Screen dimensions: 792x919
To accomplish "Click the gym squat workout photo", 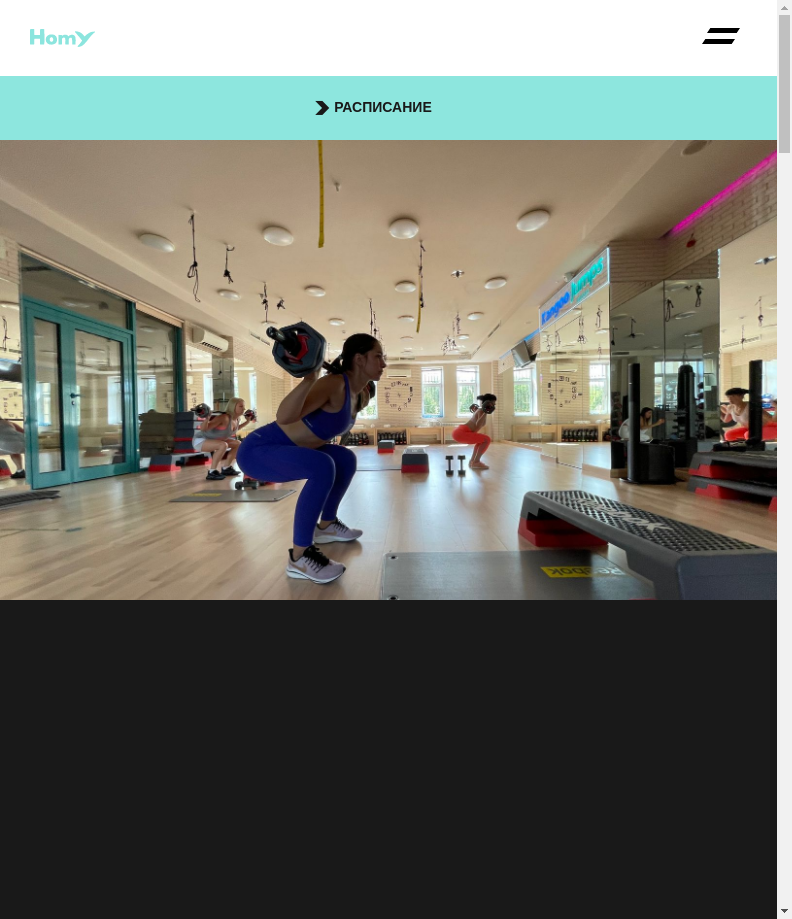I will click(x=388, y=370).
